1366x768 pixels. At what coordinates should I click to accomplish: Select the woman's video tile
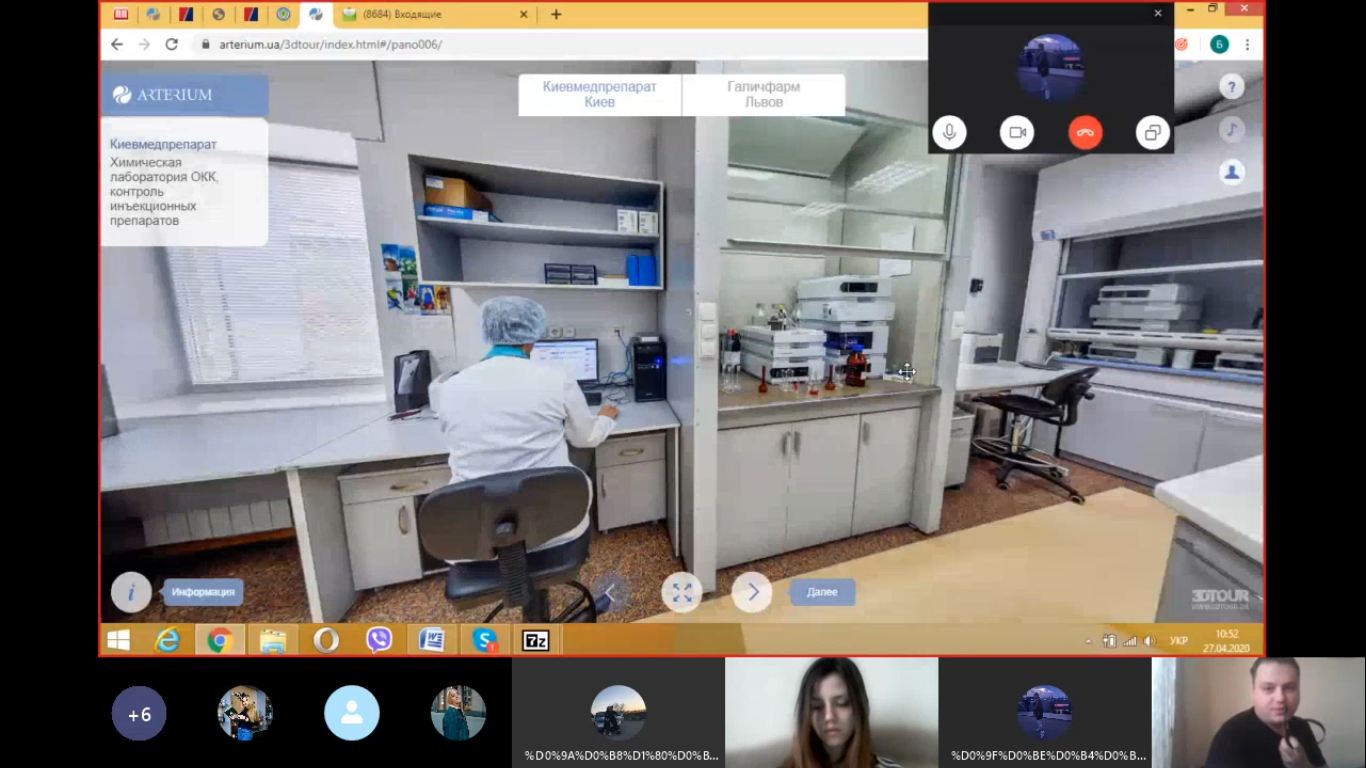click(832, 712)
